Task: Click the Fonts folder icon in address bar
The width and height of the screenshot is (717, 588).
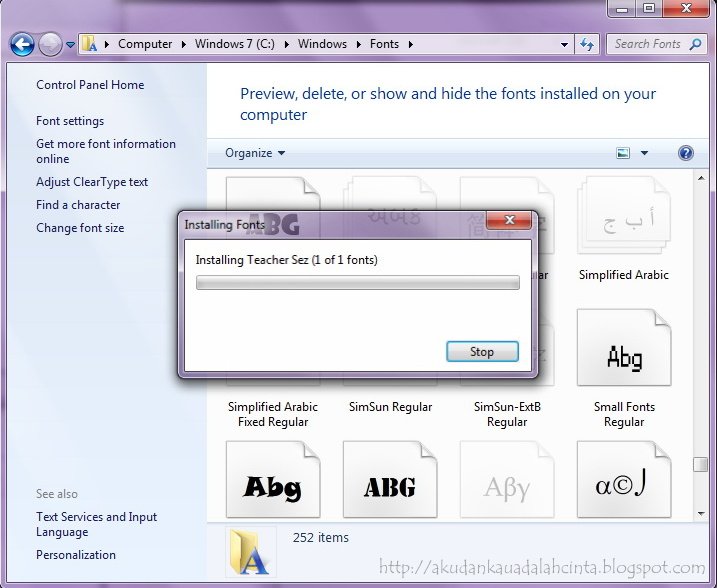Action: pyautogui.click(x=90, y=44)
